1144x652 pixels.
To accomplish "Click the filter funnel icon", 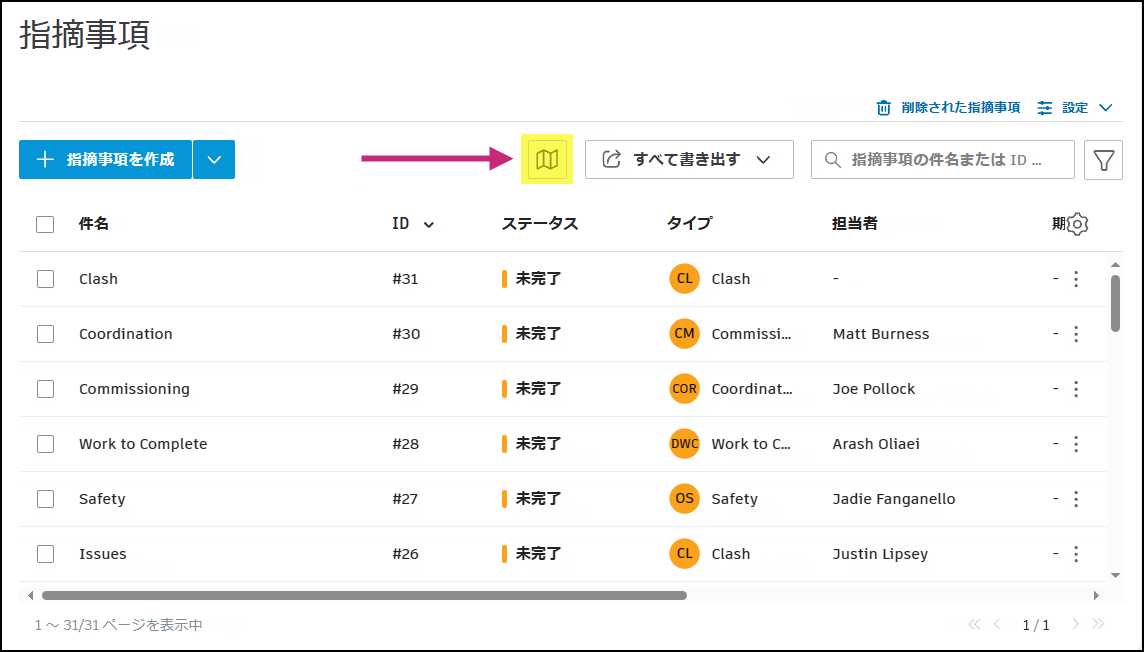I will pos(1103,160).
